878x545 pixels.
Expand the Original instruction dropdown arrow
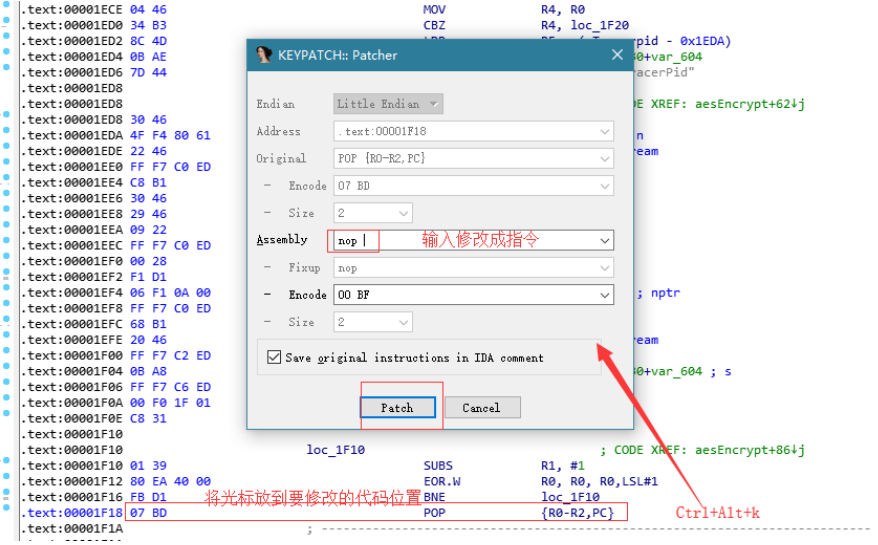tap(604, 159)
